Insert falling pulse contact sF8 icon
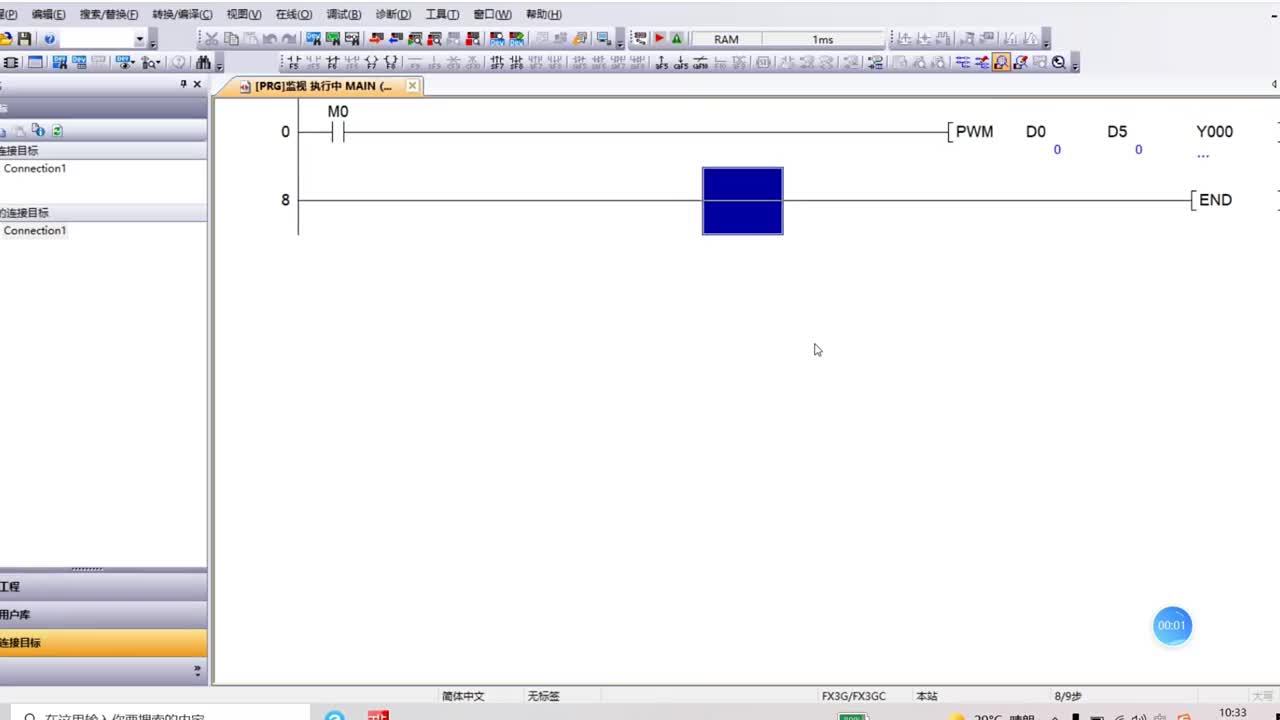The width and height of the screenshot is (1280, 720). [x=516, y=62]
